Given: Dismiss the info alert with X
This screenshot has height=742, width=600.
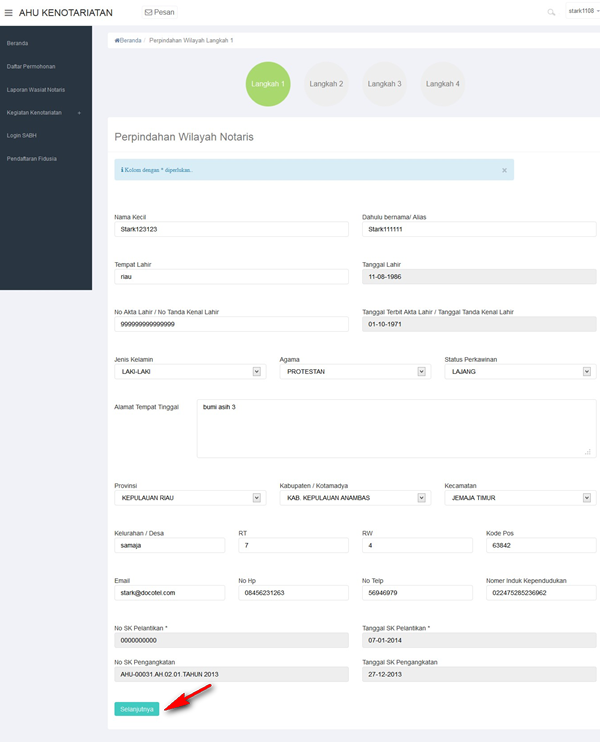Looking at the screenshot, I should (504, 170).
